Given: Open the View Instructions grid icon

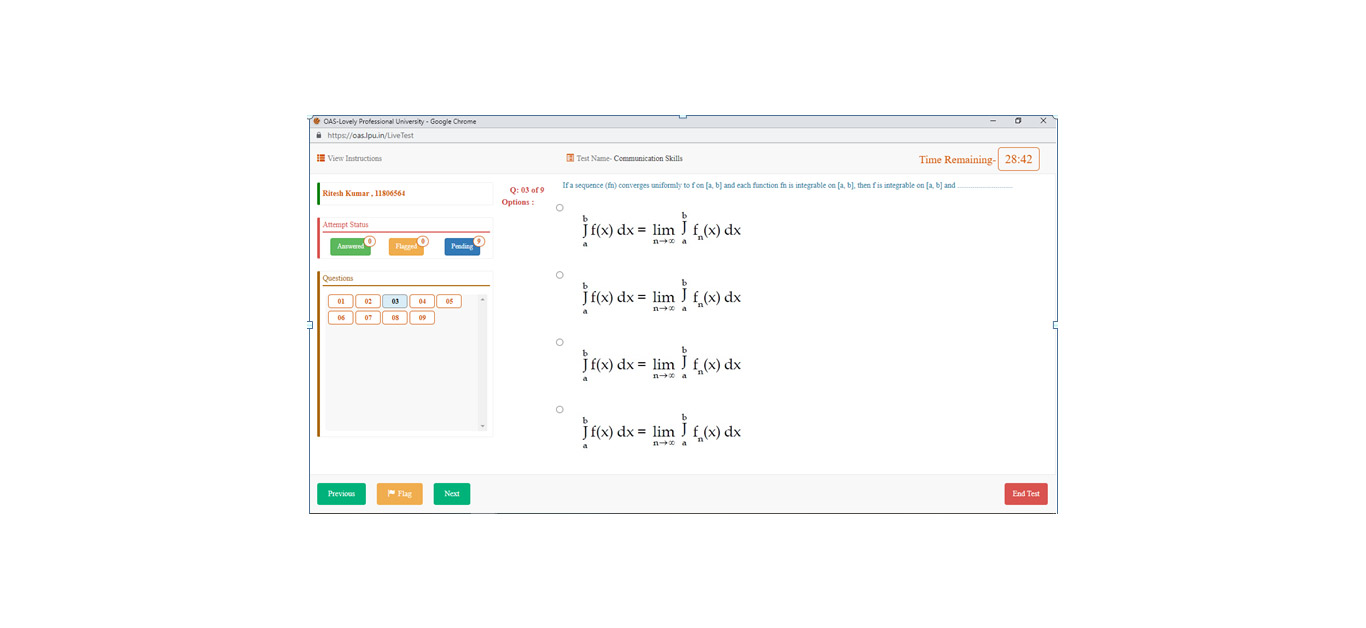Looking at the screenshot, I should click(x=321, y=158).
